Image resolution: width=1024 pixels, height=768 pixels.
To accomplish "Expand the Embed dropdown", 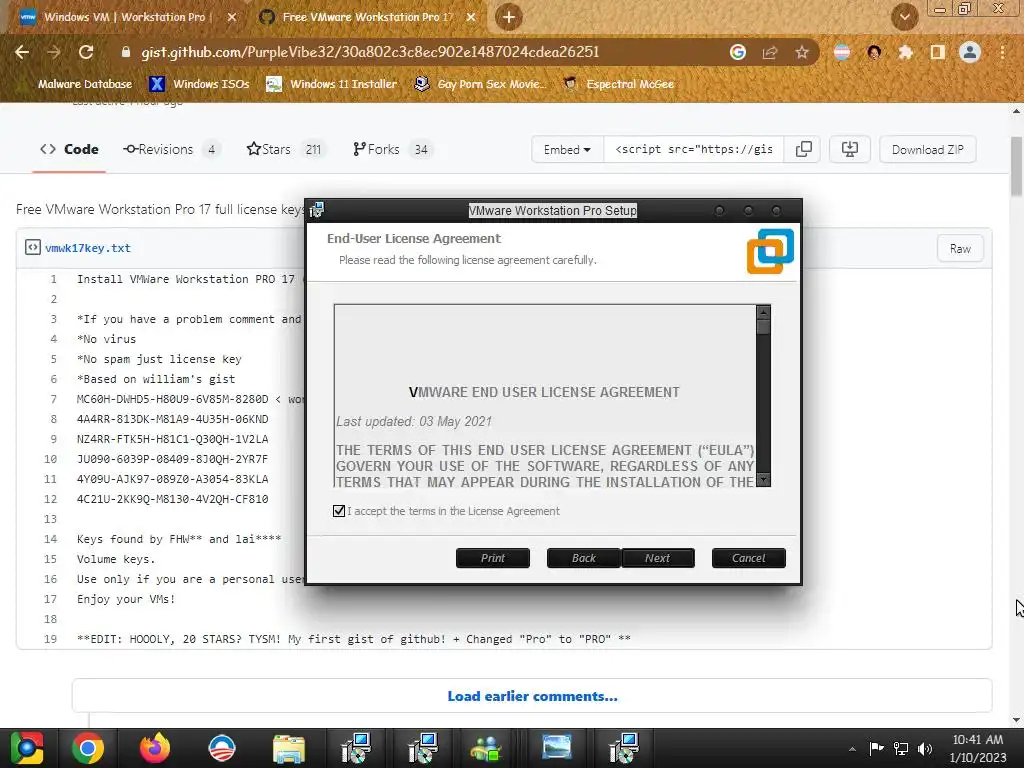I will [567, 150].
